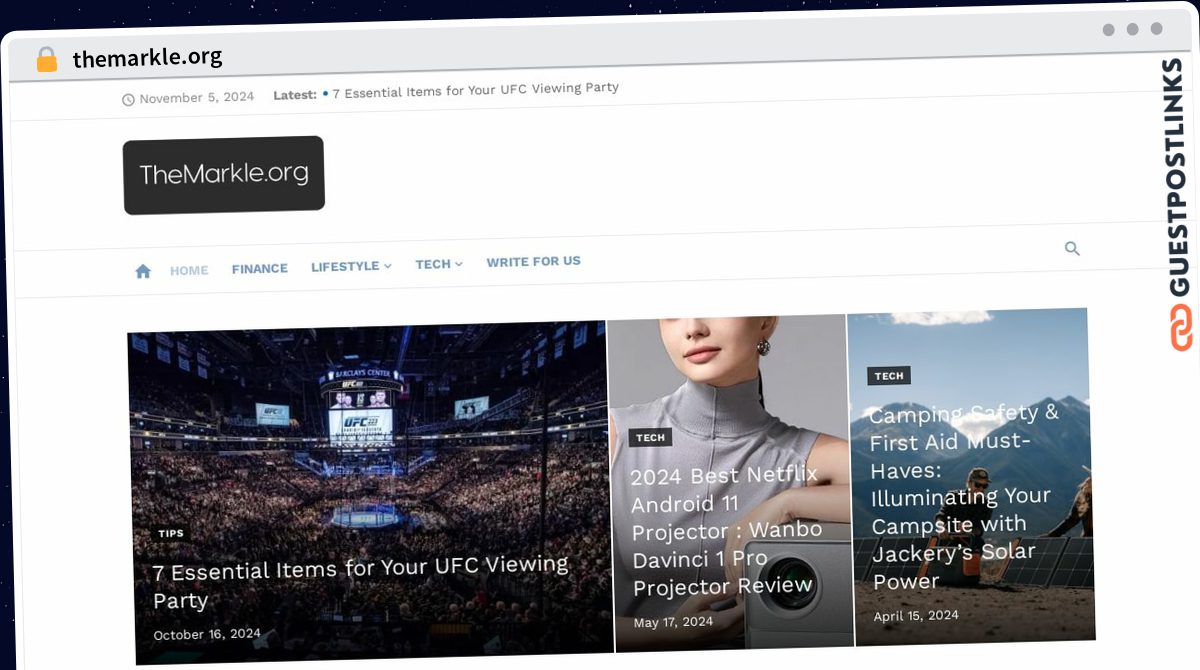Viewport: 1200px width, 670px height.
Task: Click TECH tag on camping article
Action: tap(889, 376)
